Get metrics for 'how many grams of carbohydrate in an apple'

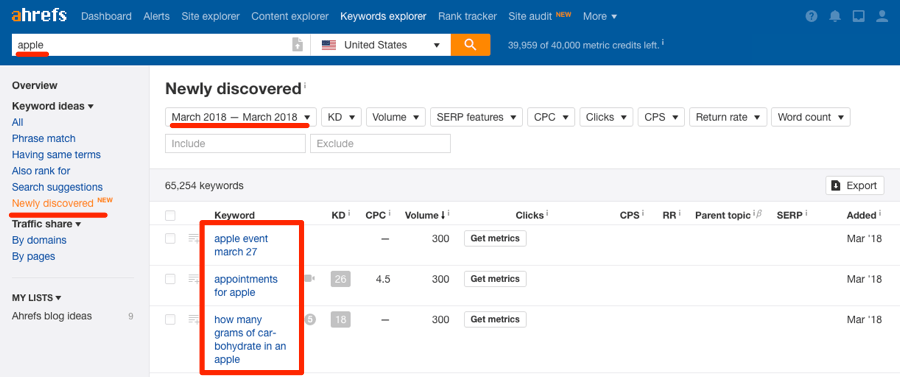[495, 319]
